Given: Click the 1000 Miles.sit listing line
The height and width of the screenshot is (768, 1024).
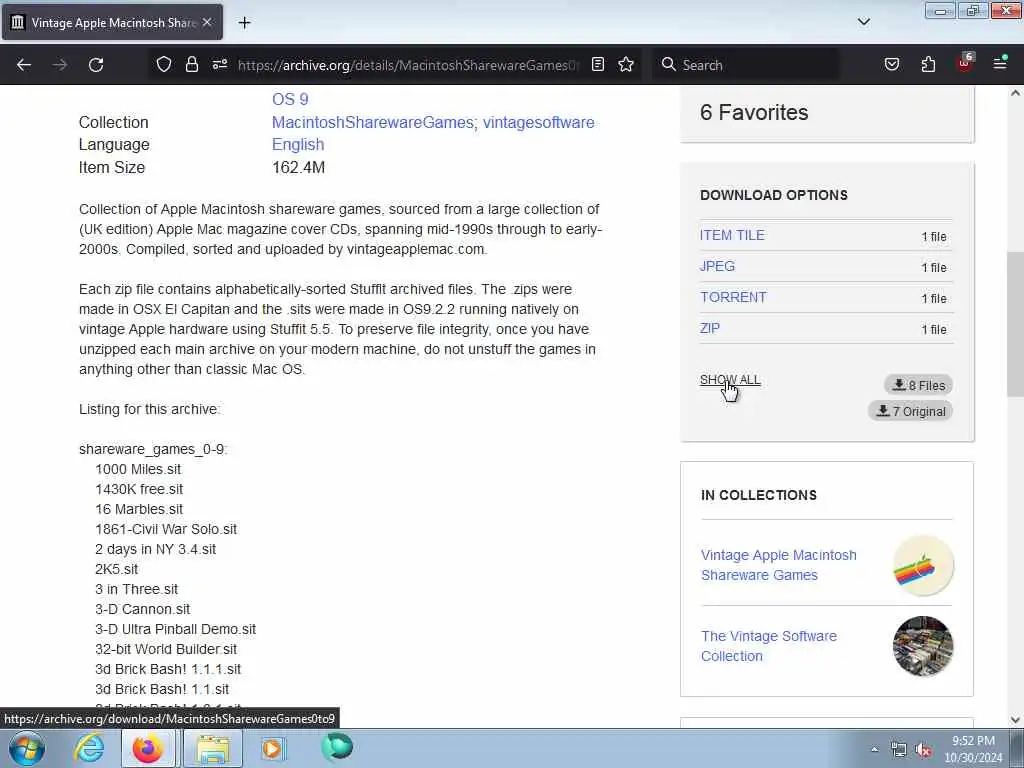Looking at the screenshot, I should (138, 469).
